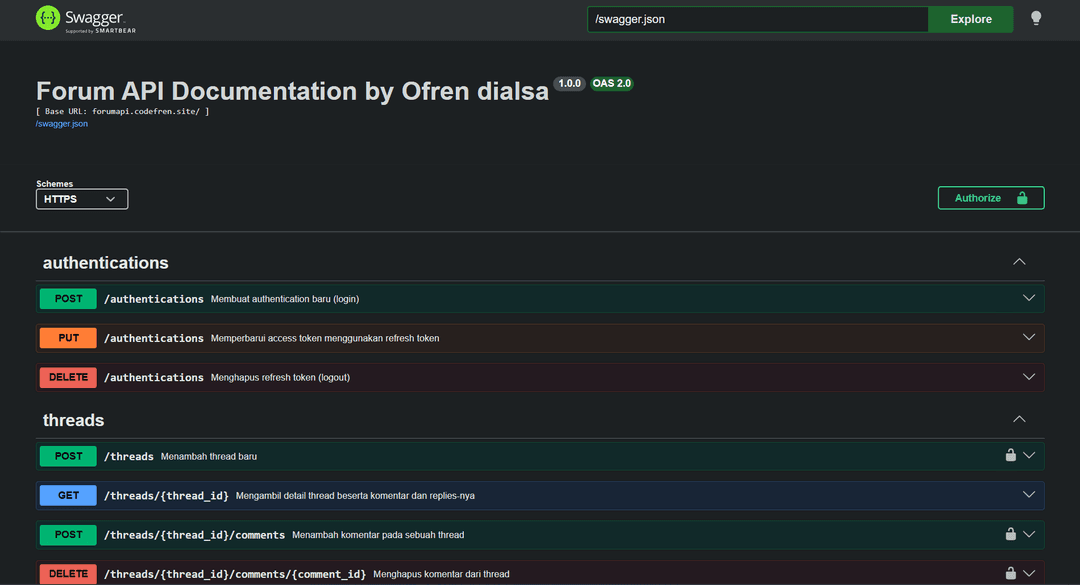
Task: Expand POST /authentications chevron
Action: pos(1028,298)
